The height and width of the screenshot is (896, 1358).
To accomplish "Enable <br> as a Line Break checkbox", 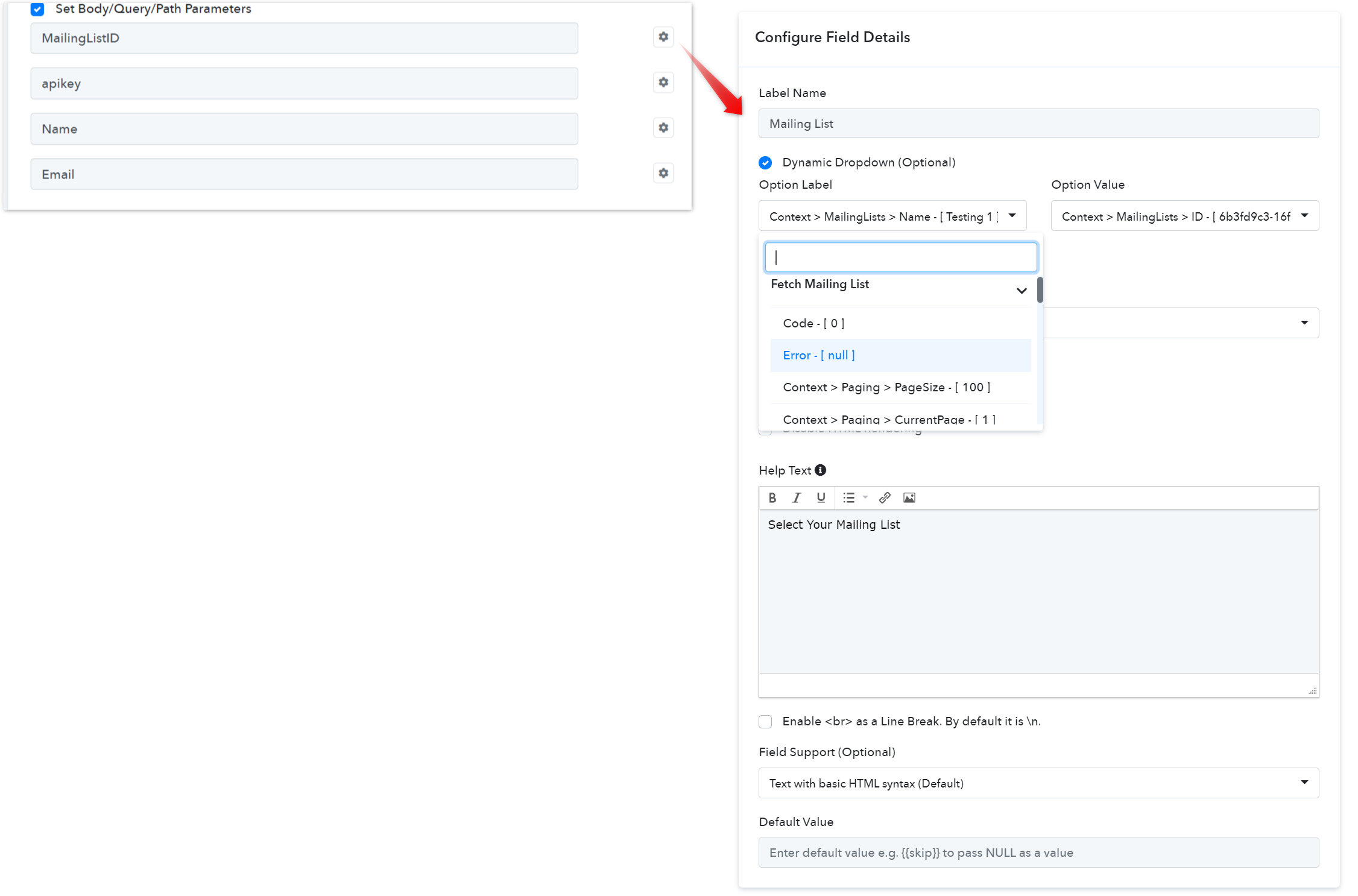I will click(x=765, y=722).
